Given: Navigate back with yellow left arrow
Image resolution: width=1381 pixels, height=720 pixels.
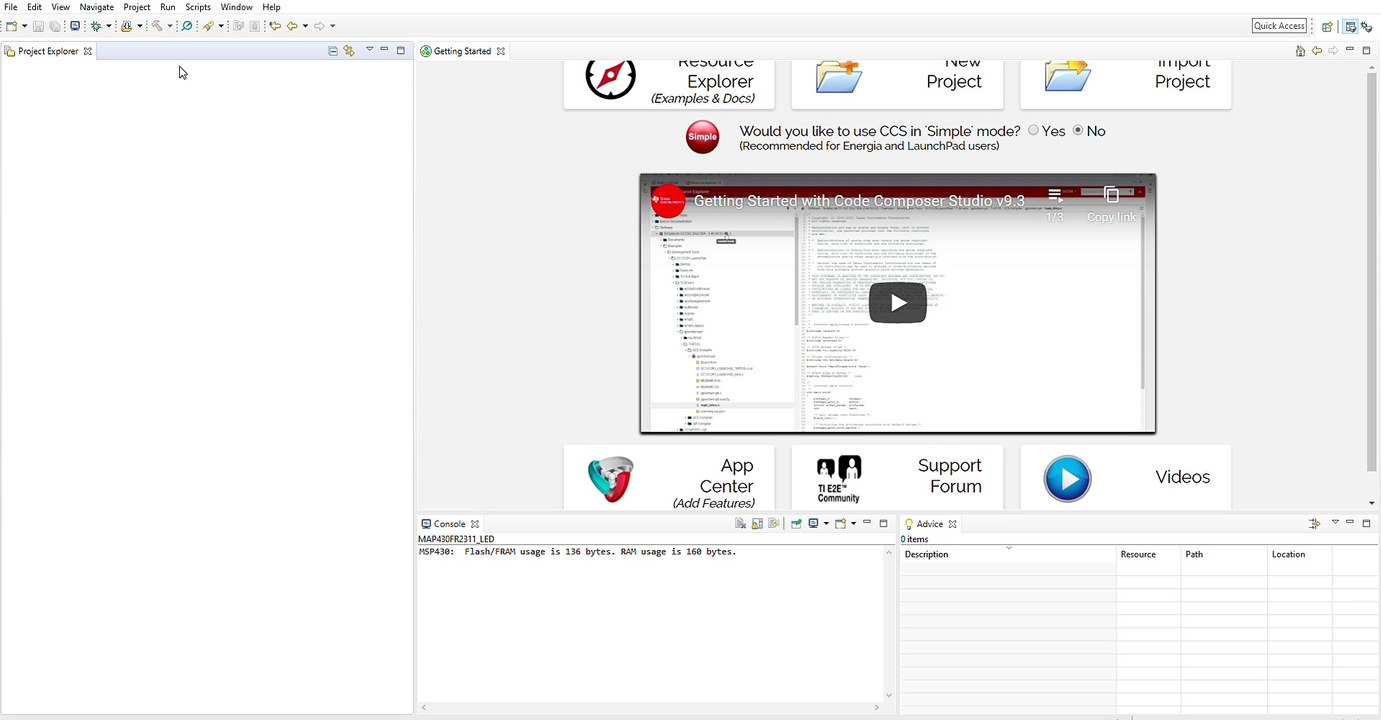Looking at the screenshot, I should (x=292, y=26).
